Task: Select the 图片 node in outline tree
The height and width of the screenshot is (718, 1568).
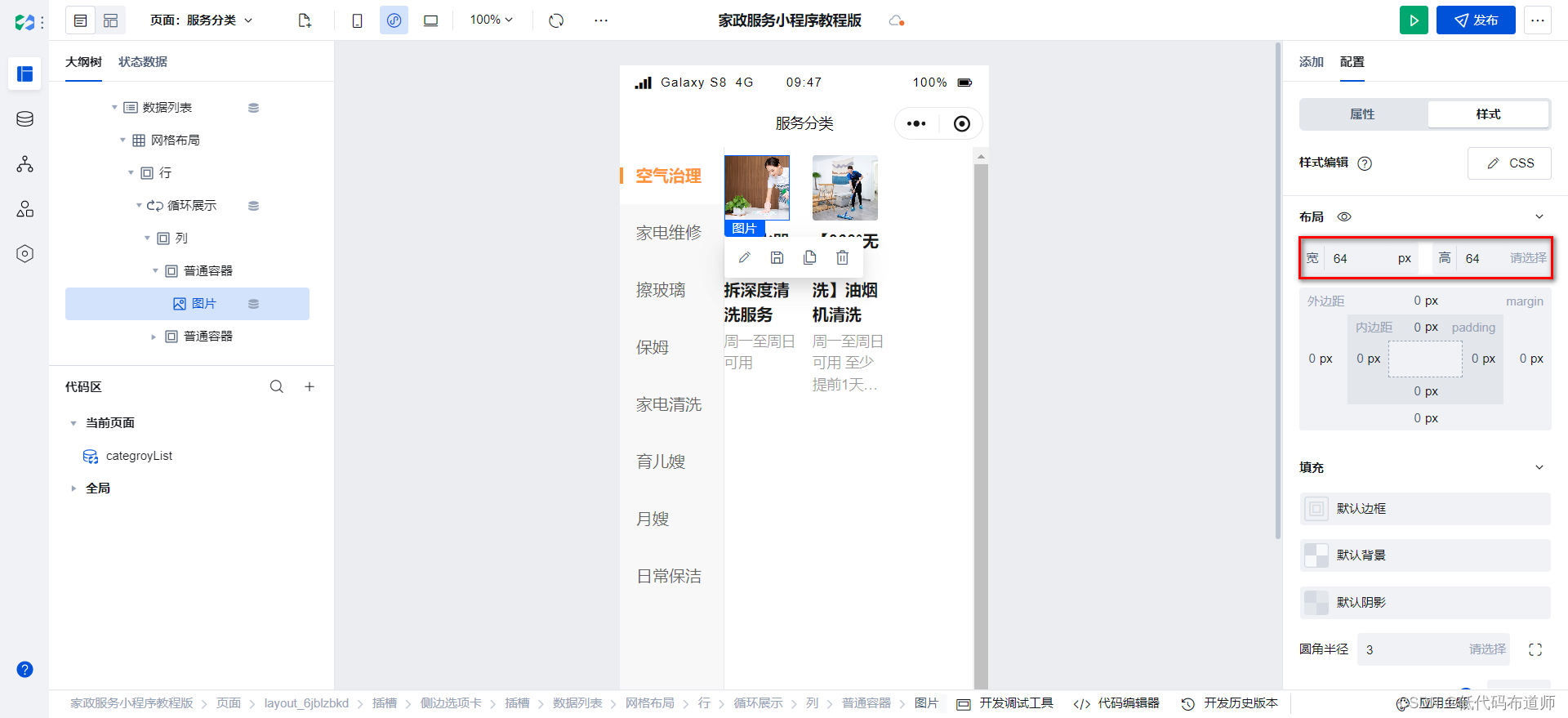Action: tap(187, 304)
